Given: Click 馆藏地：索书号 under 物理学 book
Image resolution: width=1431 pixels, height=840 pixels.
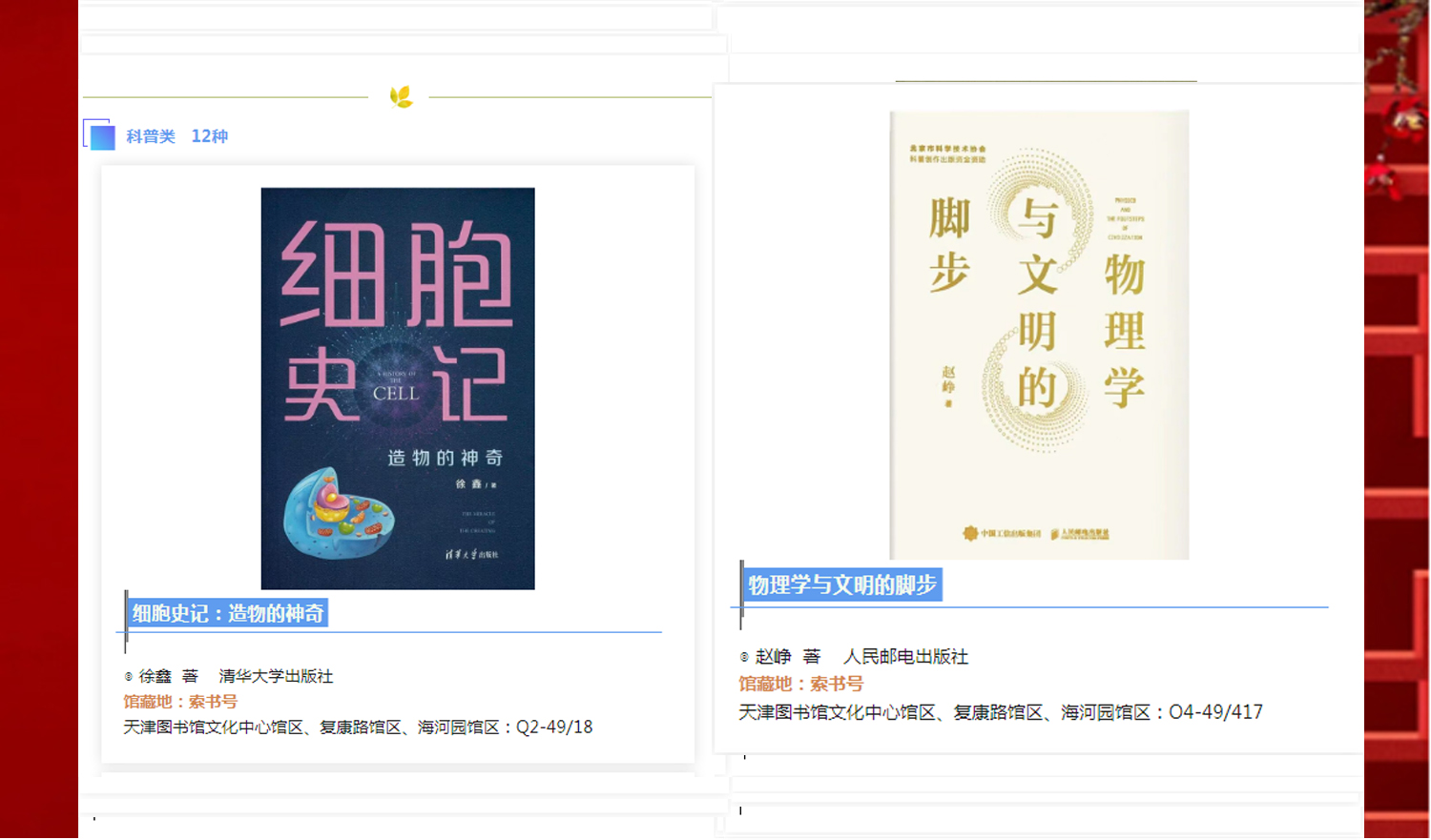Looking at the screenshot, I should (x=800, y=684).
